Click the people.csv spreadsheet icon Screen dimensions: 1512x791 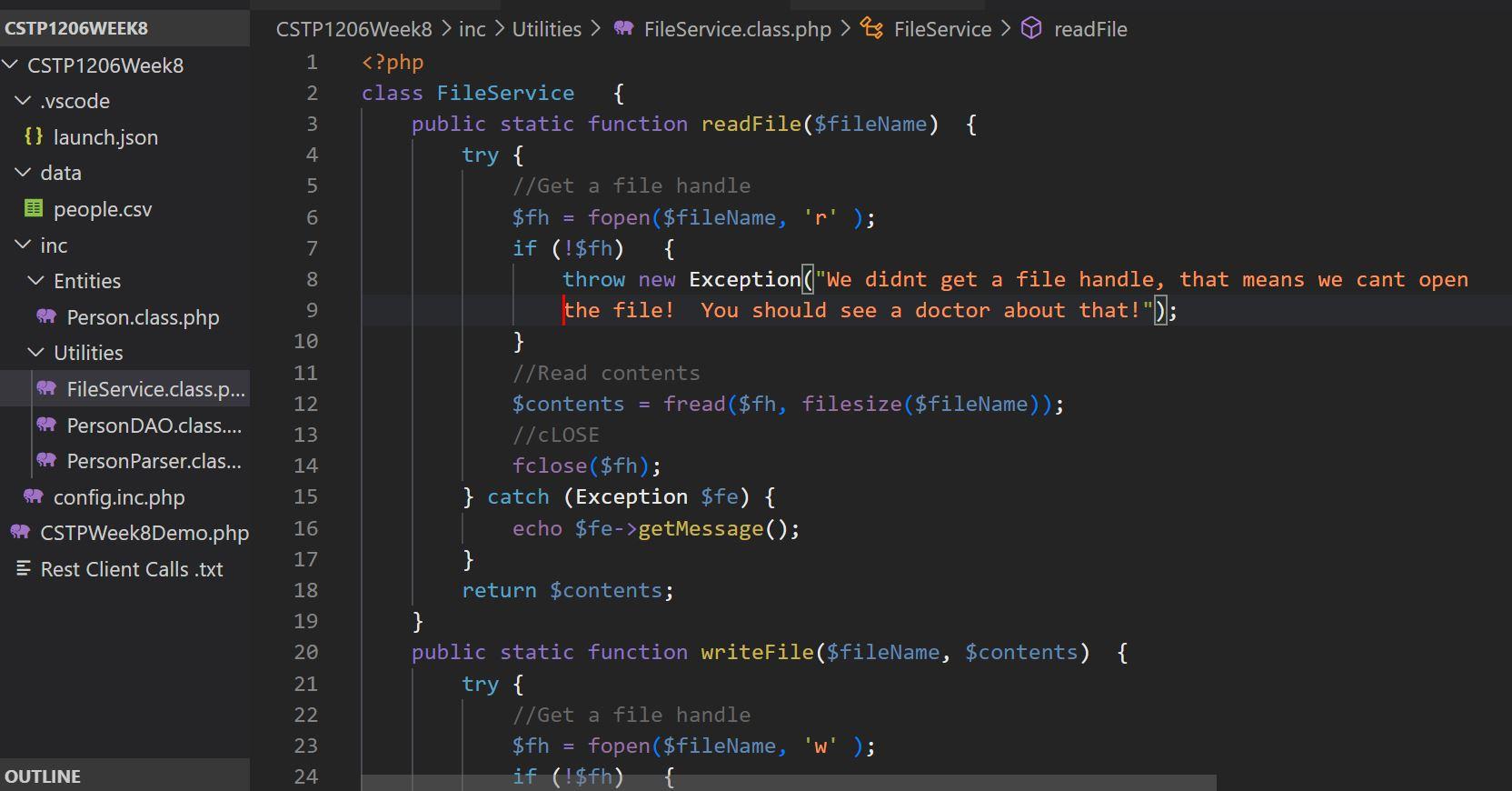point(34,208)
